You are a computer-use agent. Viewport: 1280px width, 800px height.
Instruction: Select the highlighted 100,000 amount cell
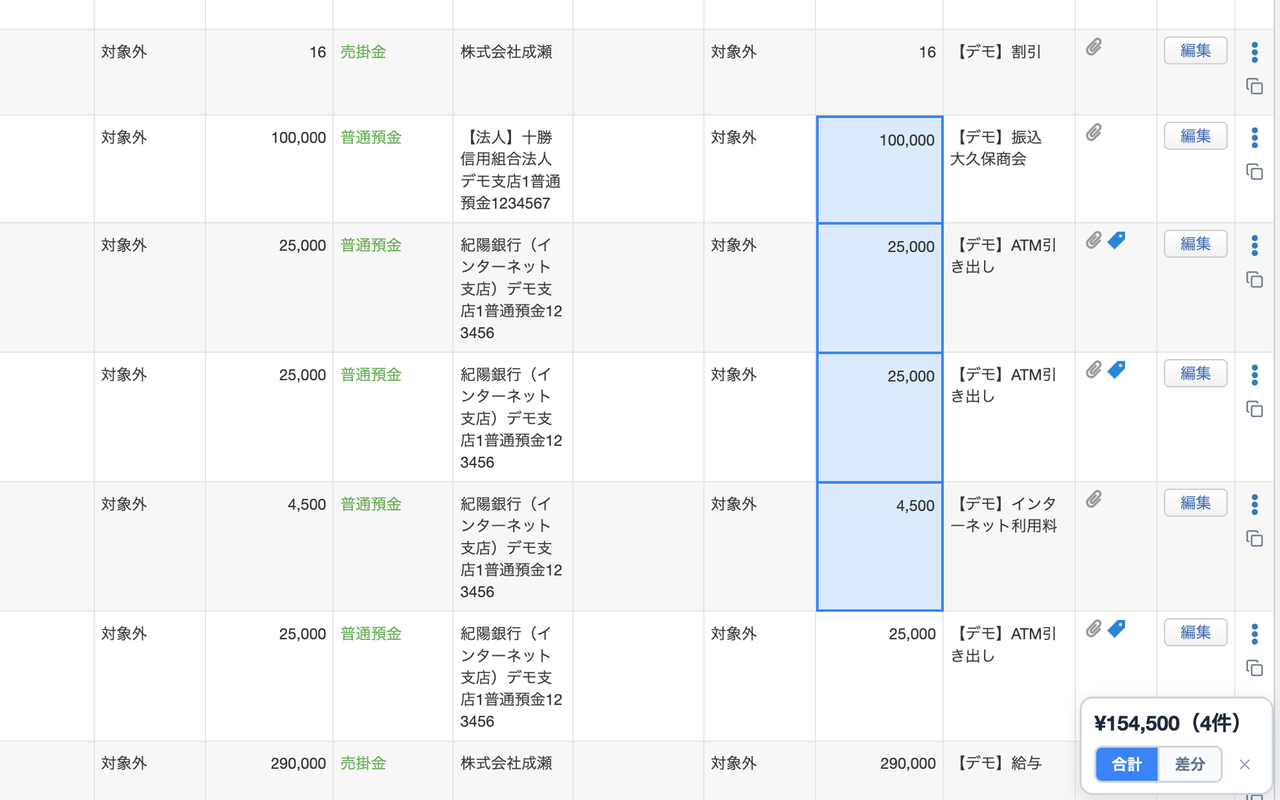click(x=879, y=169)
